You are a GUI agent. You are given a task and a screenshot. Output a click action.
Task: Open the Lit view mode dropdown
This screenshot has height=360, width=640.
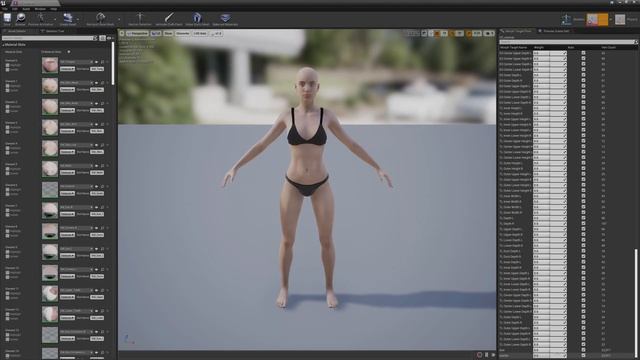[x=156, y=33]
